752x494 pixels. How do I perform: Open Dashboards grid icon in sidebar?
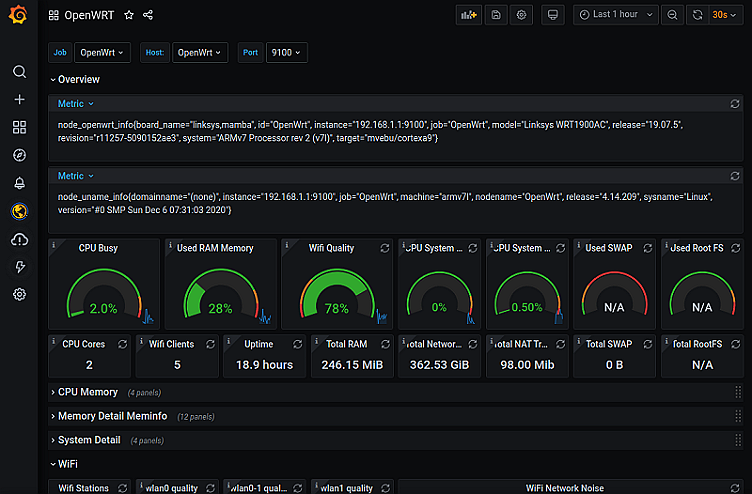[19, 127]
